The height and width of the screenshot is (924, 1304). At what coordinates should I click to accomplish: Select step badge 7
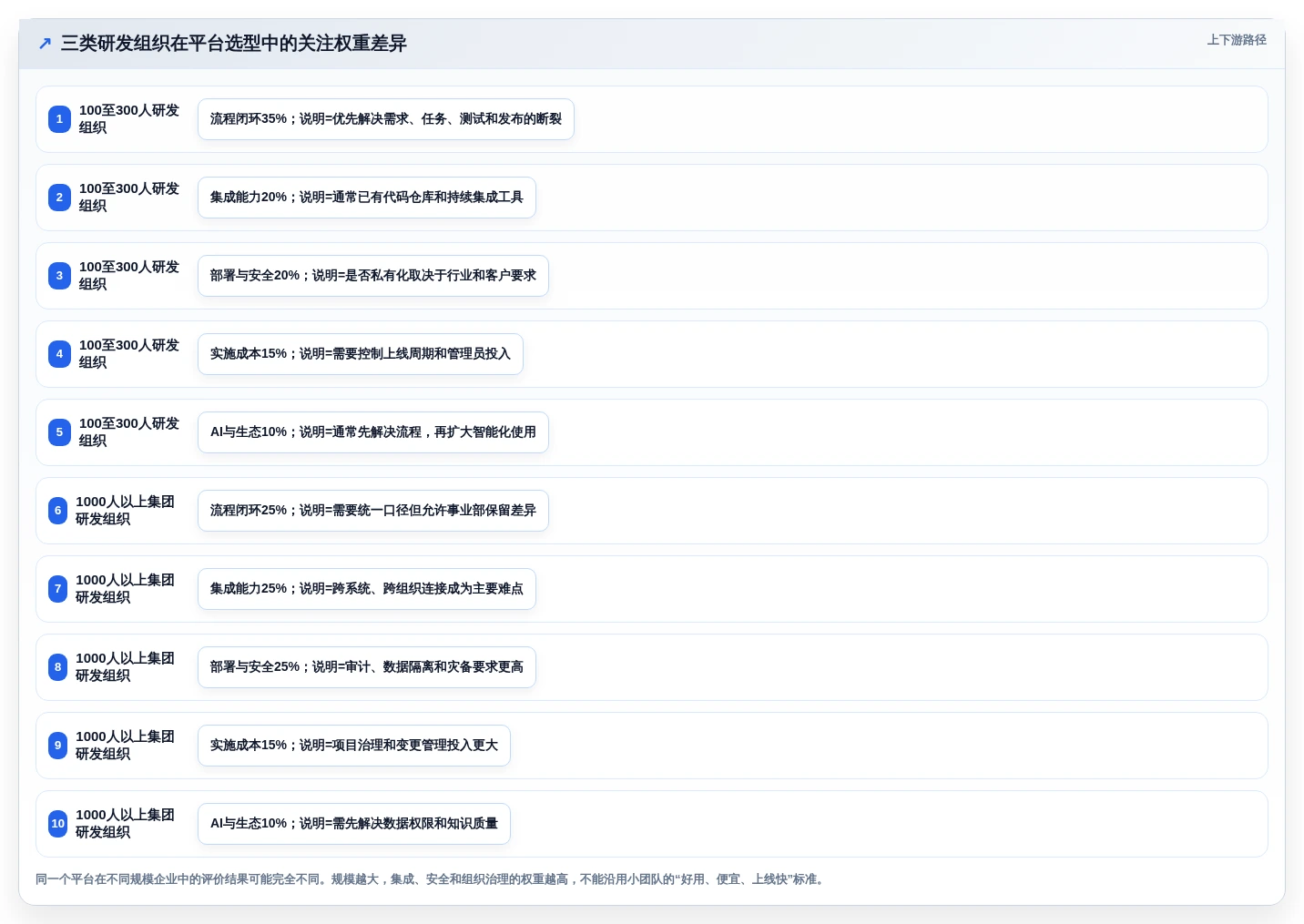(57, 589)
